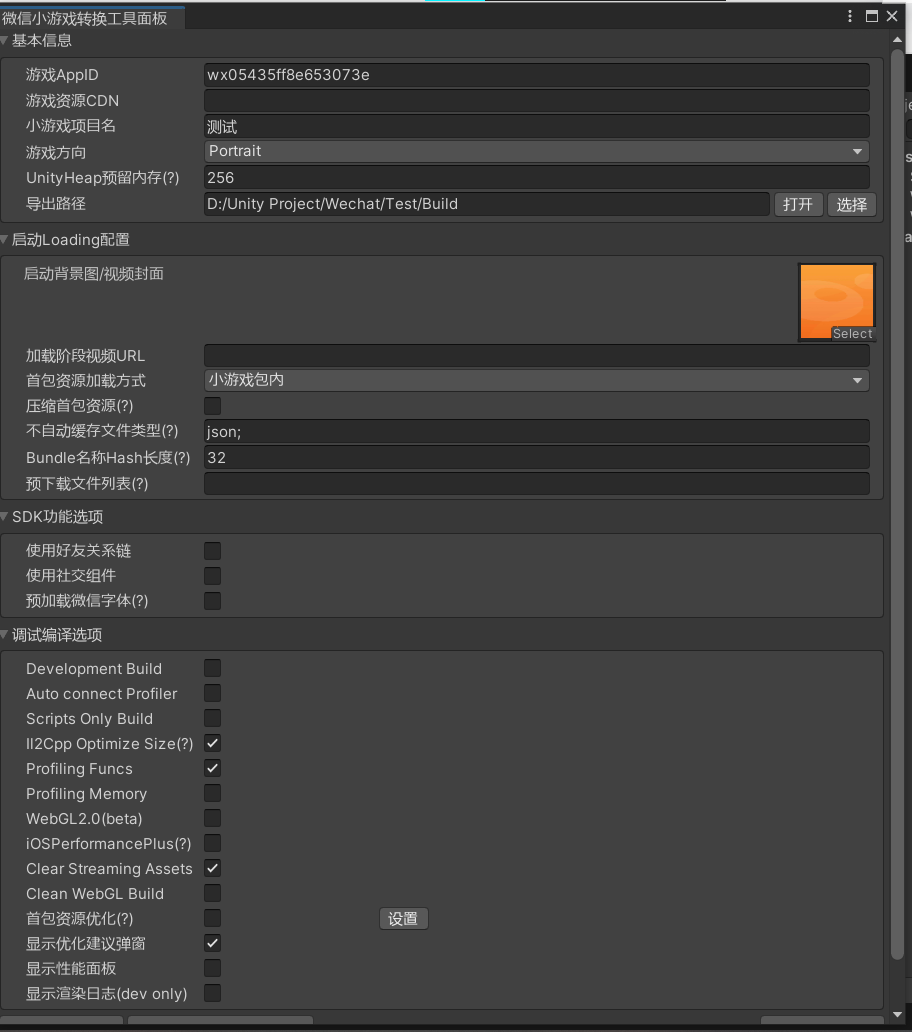912x1032 pixels.
Task: Maximize the conversion tool panel
Action: [871, 16]
